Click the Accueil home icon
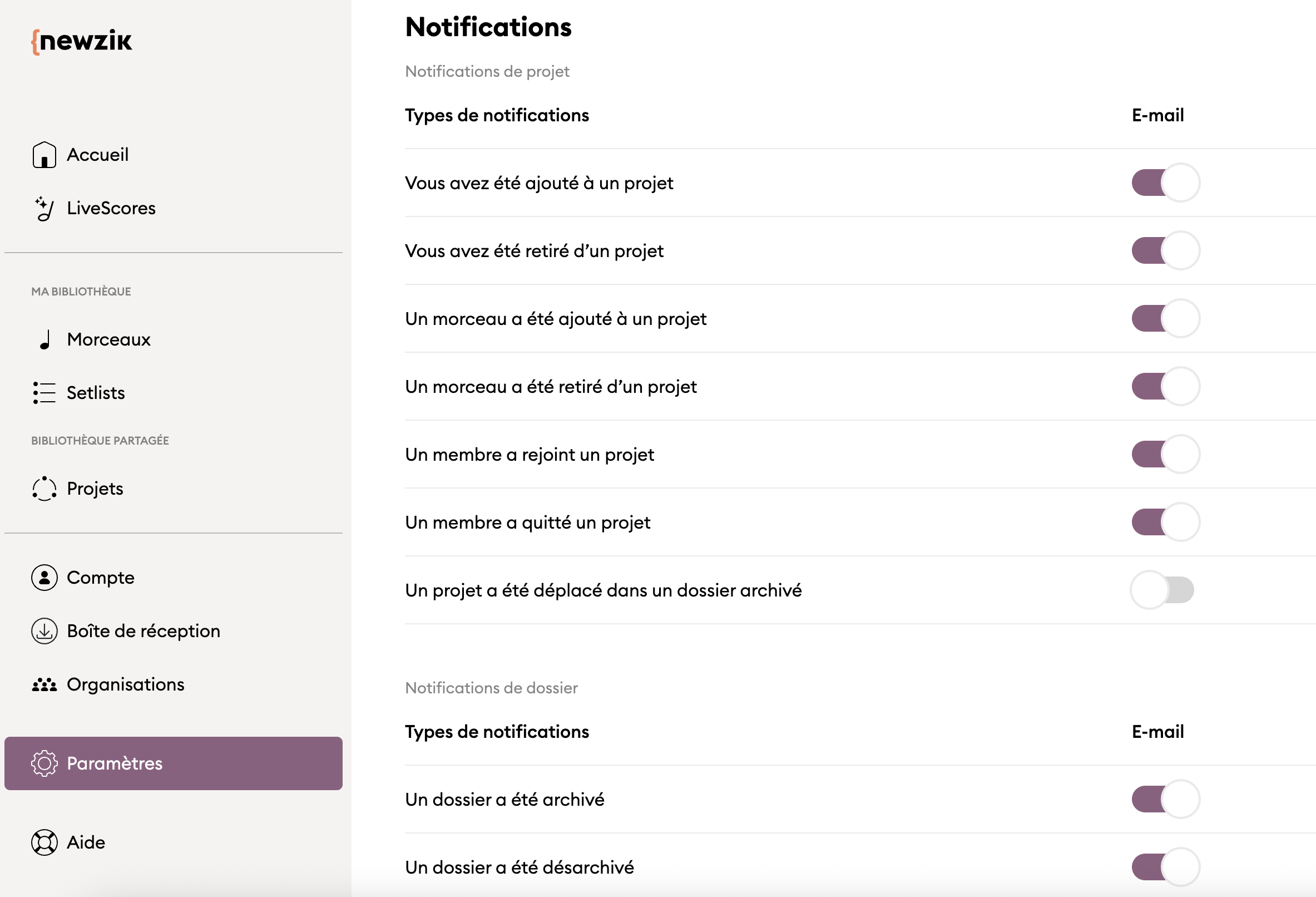Viewport: 1316px width, 897px height. click(x=44, y=155)
